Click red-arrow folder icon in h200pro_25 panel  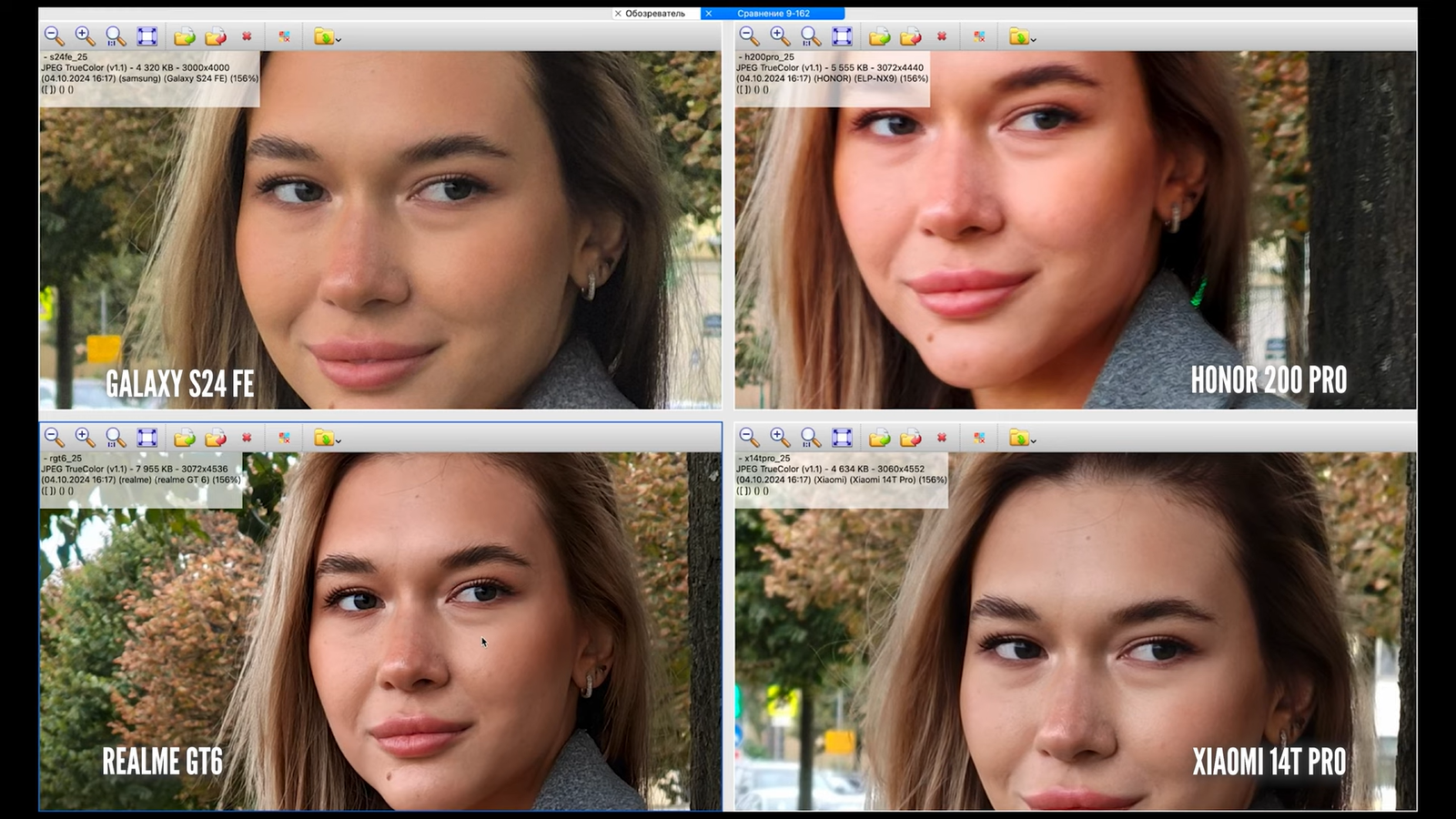click(911, 36)
